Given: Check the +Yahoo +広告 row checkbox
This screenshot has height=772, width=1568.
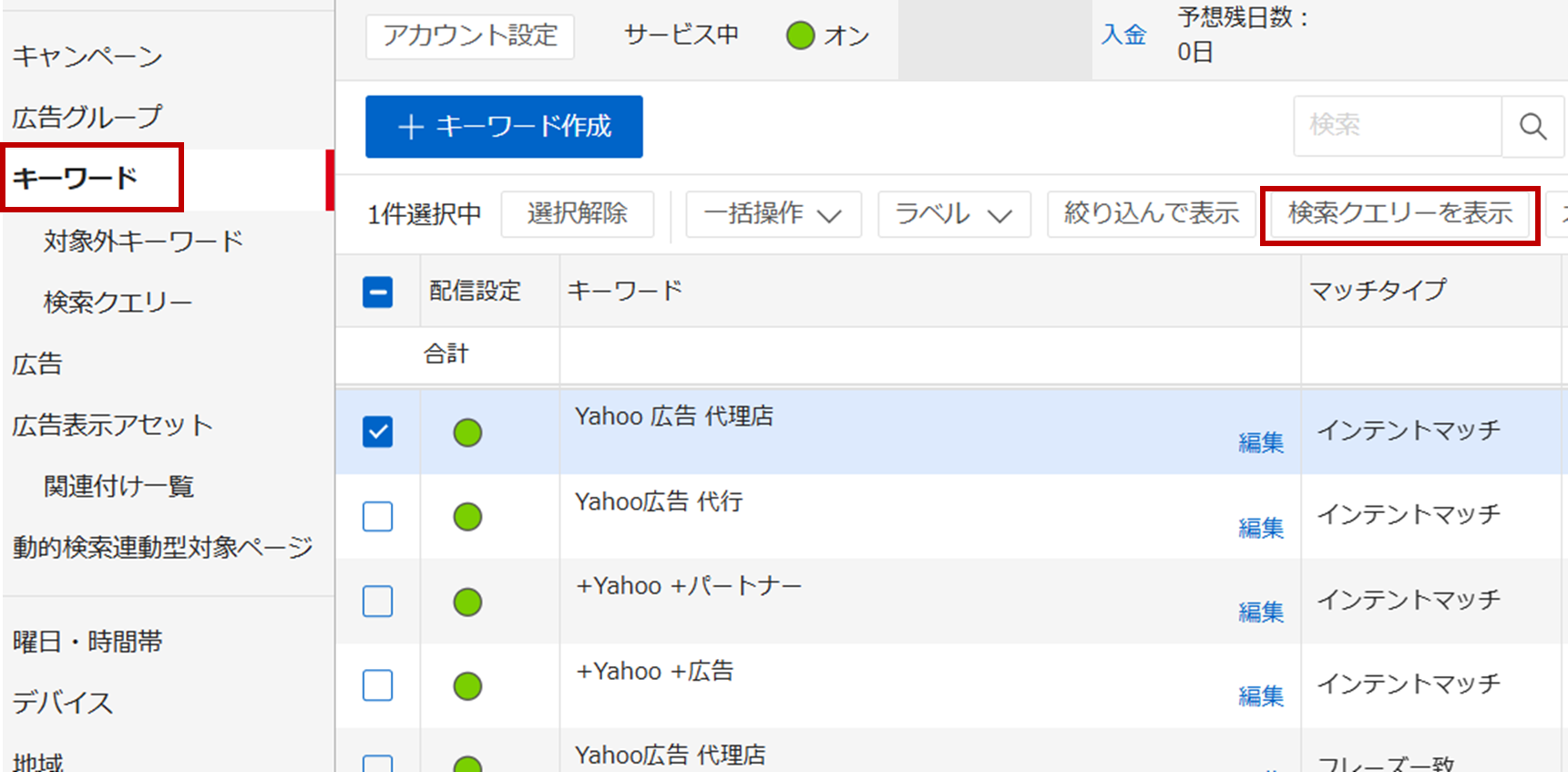Looking at the screenshot, I should coord(377,685).
